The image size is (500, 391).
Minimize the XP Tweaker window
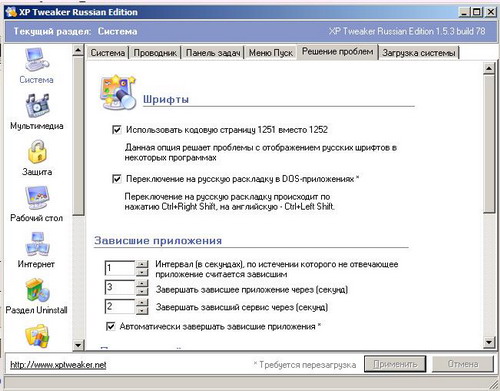(464, 12)
